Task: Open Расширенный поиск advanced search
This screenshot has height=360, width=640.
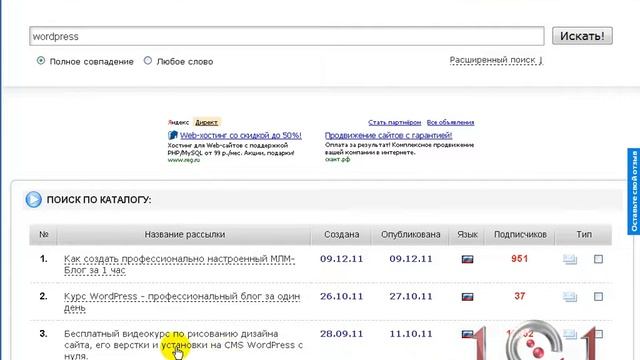Action: 496,60
